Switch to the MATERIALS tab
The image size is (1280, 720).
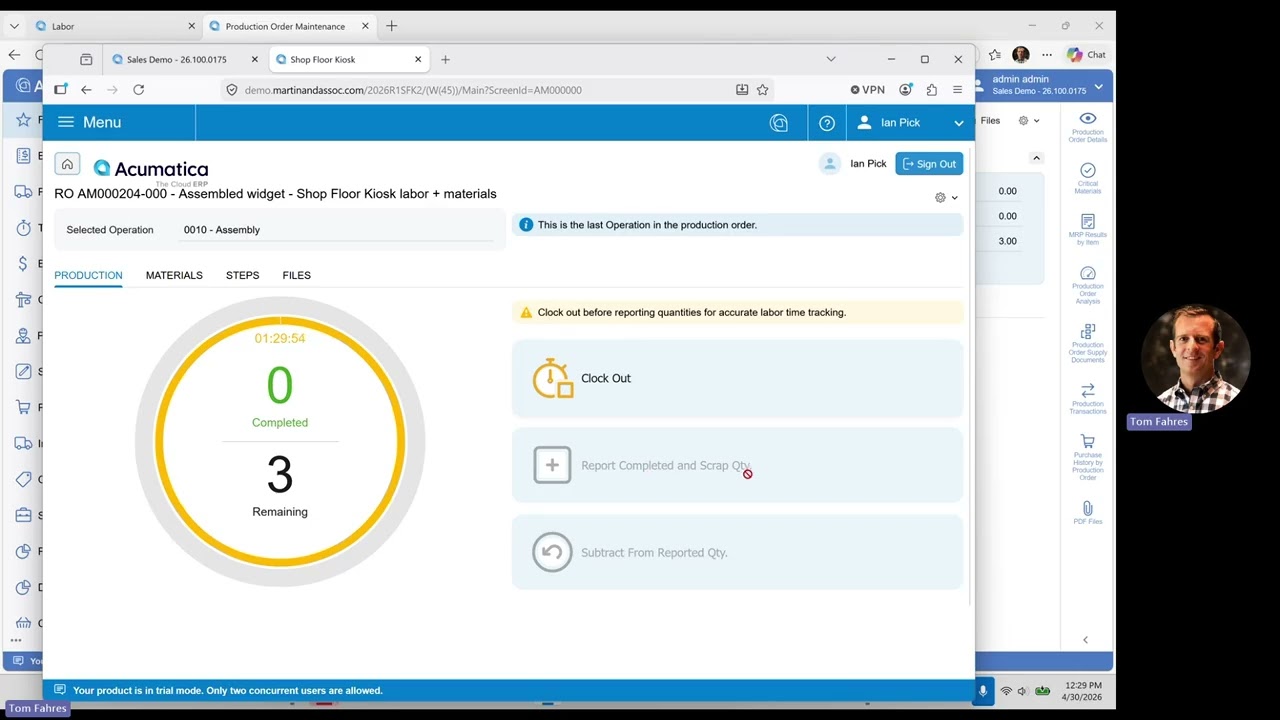pos(174,275)
